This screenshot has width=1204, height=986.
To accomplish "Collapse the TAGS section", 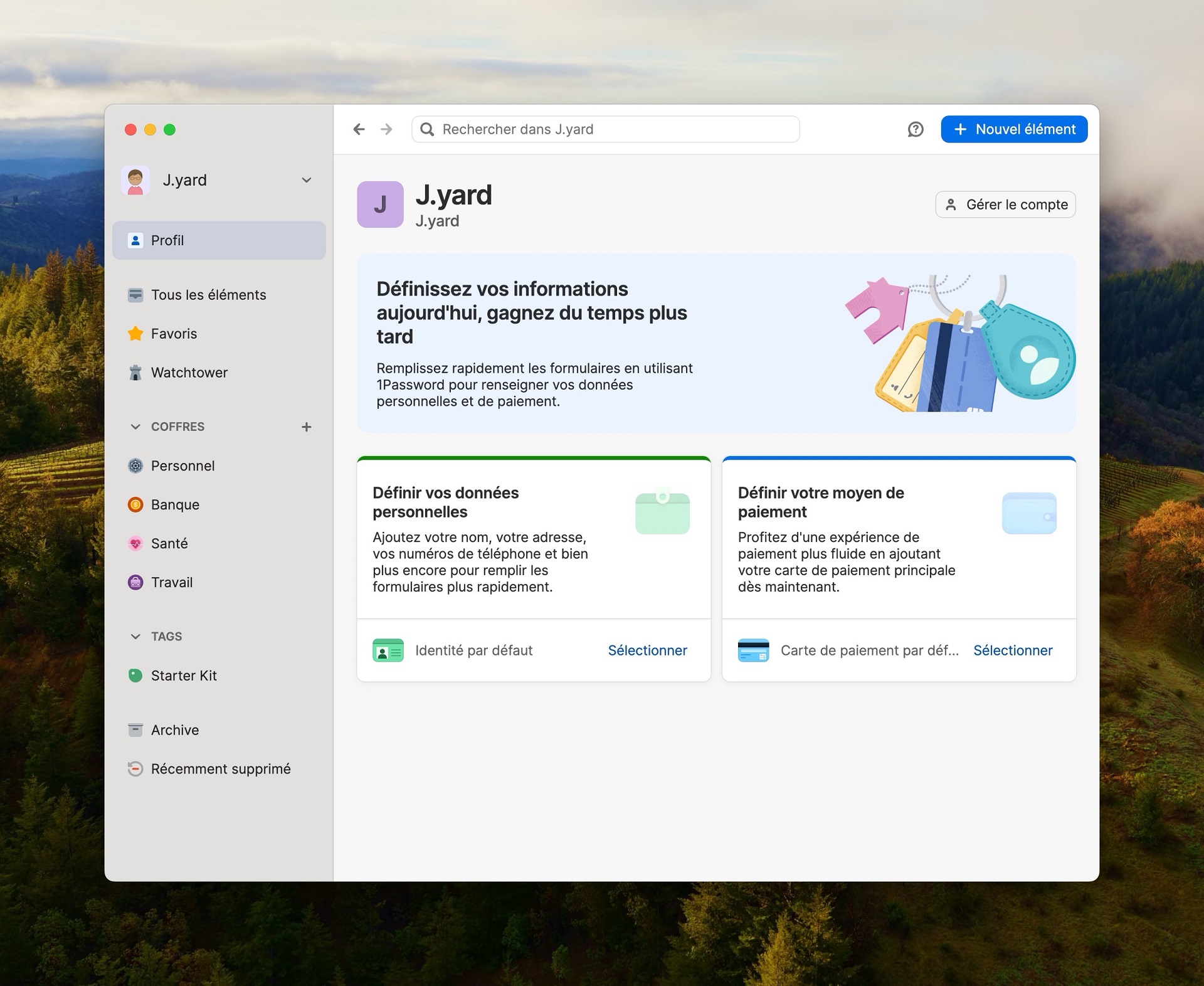I will coord(135,637).
